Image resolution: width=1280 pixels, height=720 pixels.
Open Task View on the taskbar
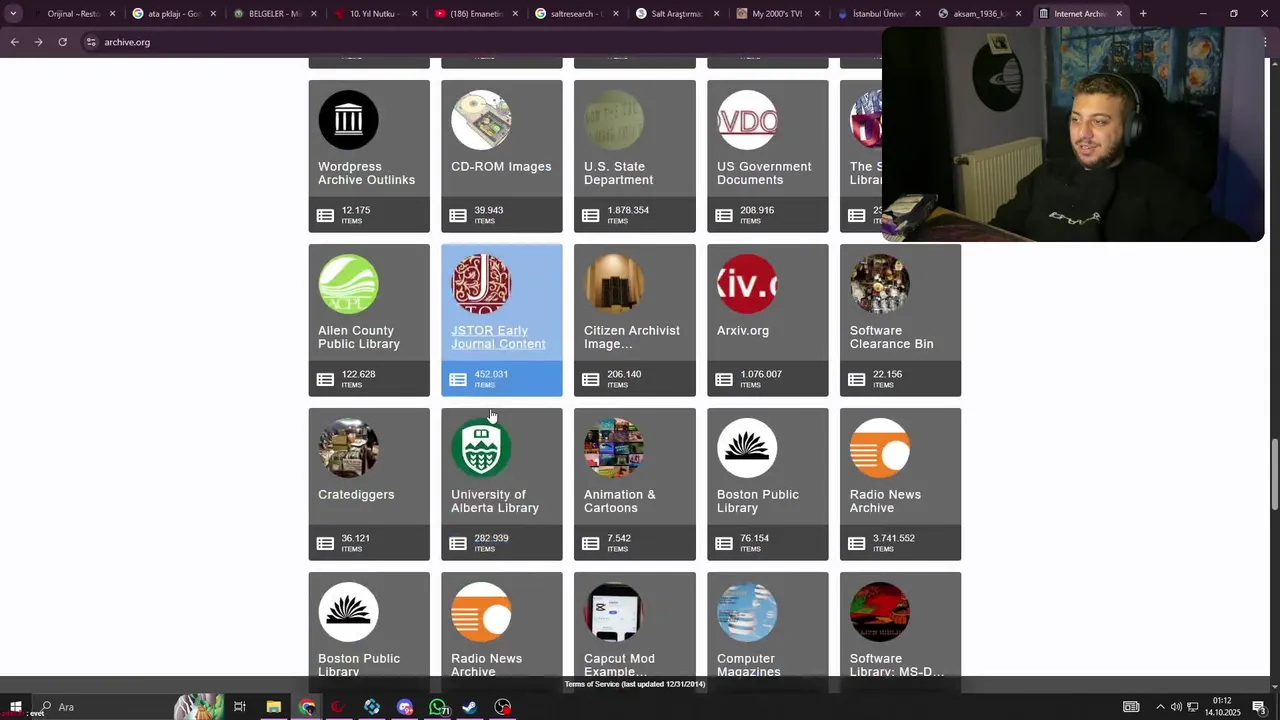pyautogui.click(x=240, y=707)
